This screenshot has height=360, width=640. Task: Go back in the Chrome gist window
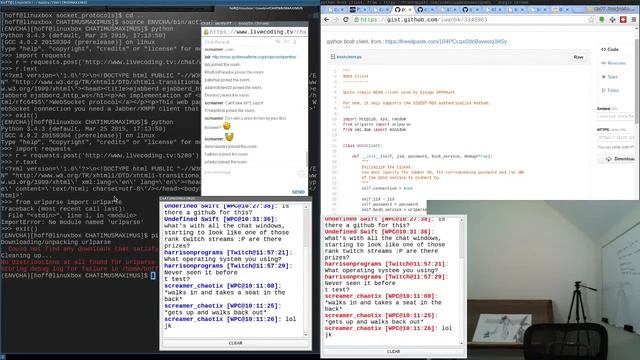pos(327,19)
